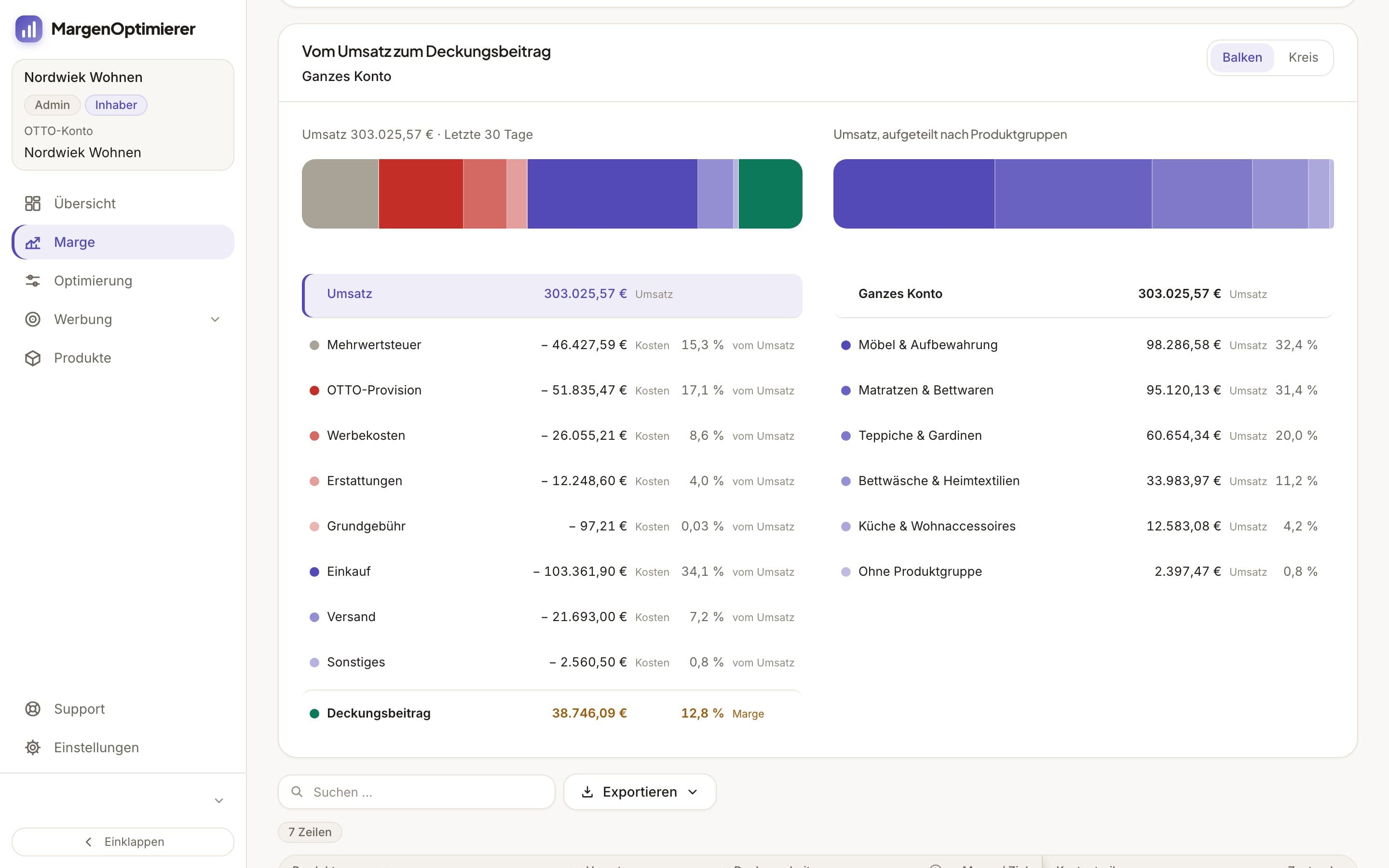Click the MargenOptimierer logo icon
The image size is (1389, 868).
[x=29, y=29]
